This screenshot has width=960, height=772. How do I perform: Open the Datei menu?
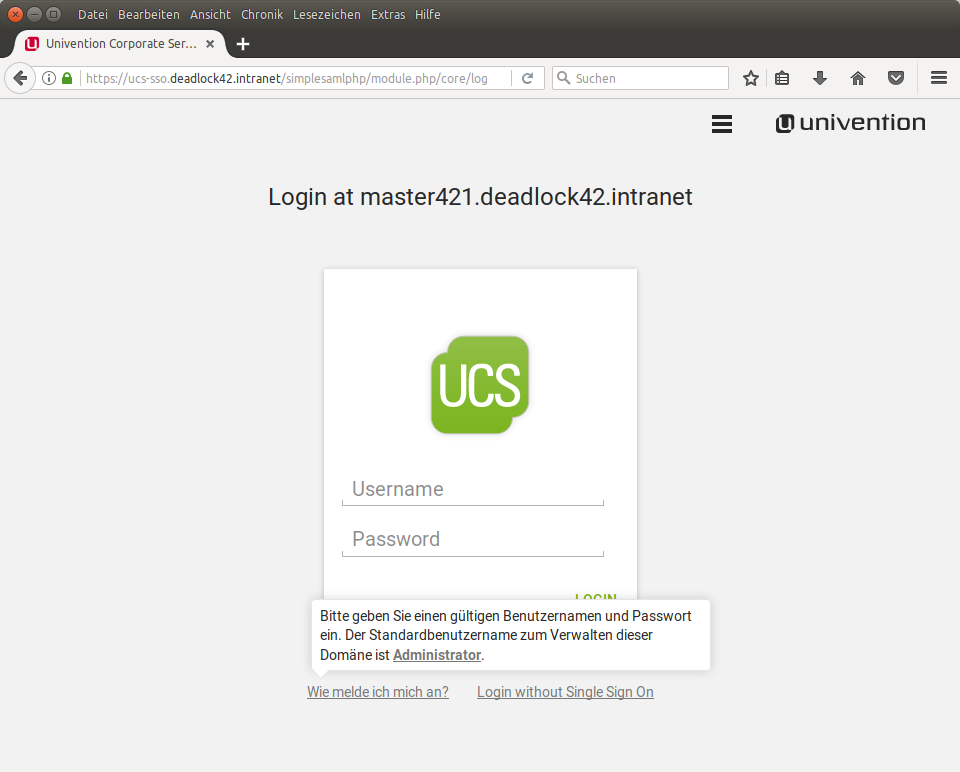coord(92,15)
